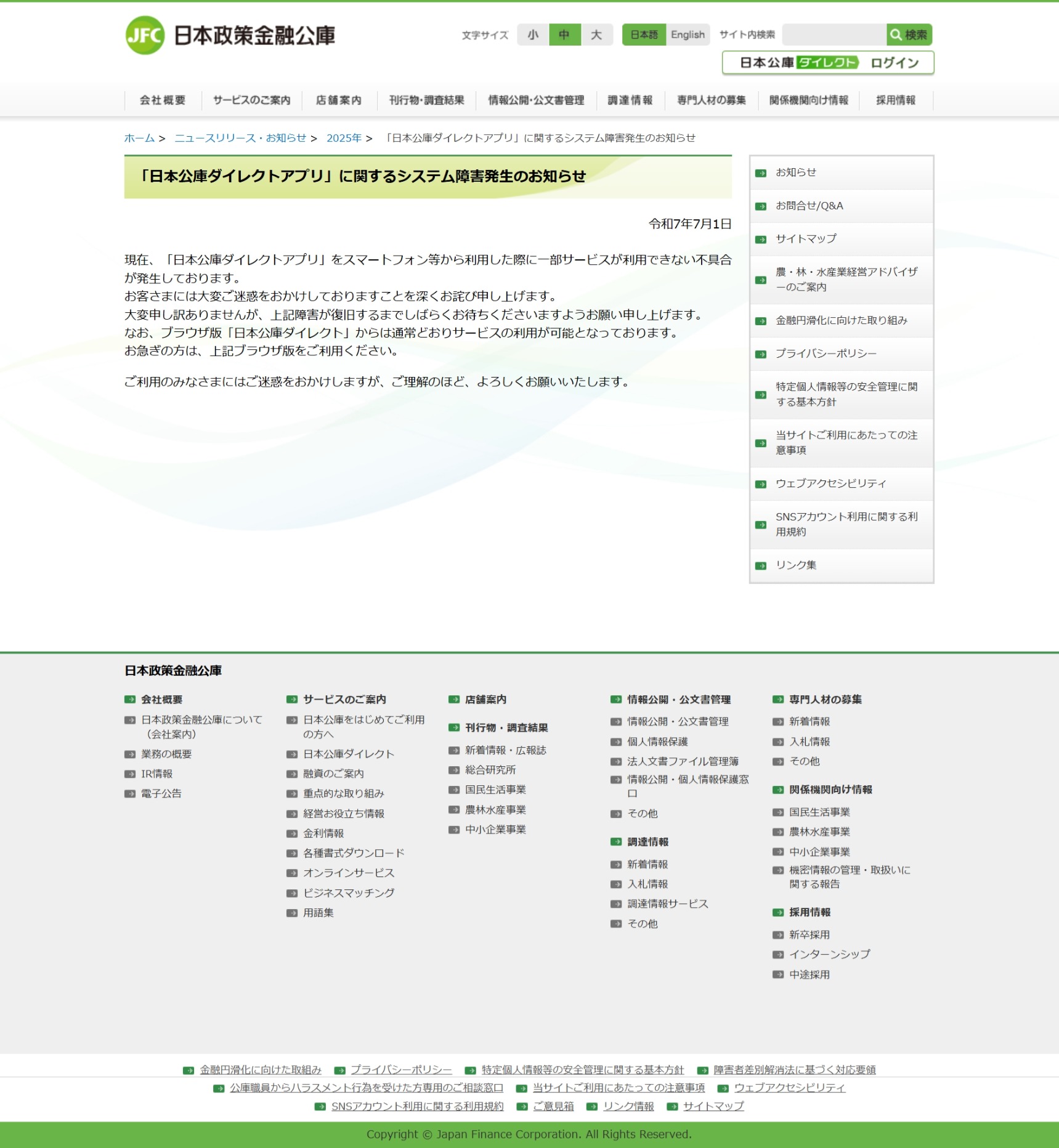Viewport: 1059px width, 1148px height.
Task: Open footer link 日本公庫ダイレクト
Action: tap(349, 754)
